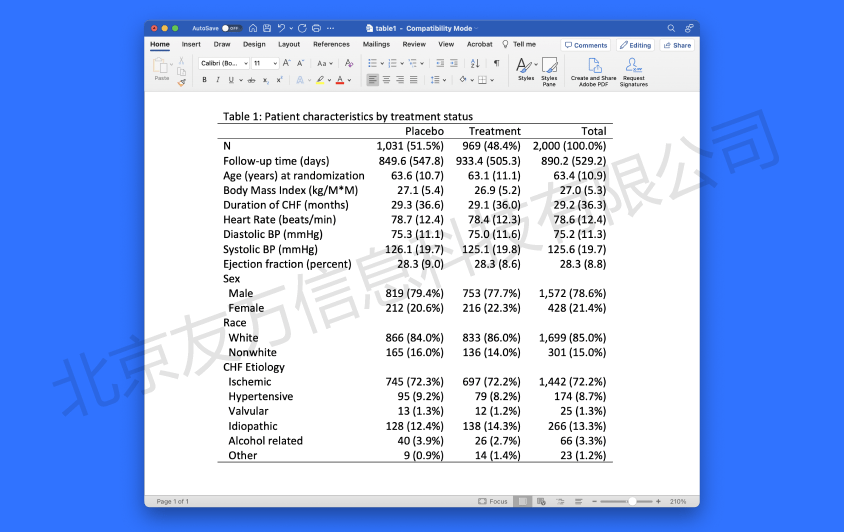
Task: Click the Sort A-Z icon
Action: coord(475,63)
